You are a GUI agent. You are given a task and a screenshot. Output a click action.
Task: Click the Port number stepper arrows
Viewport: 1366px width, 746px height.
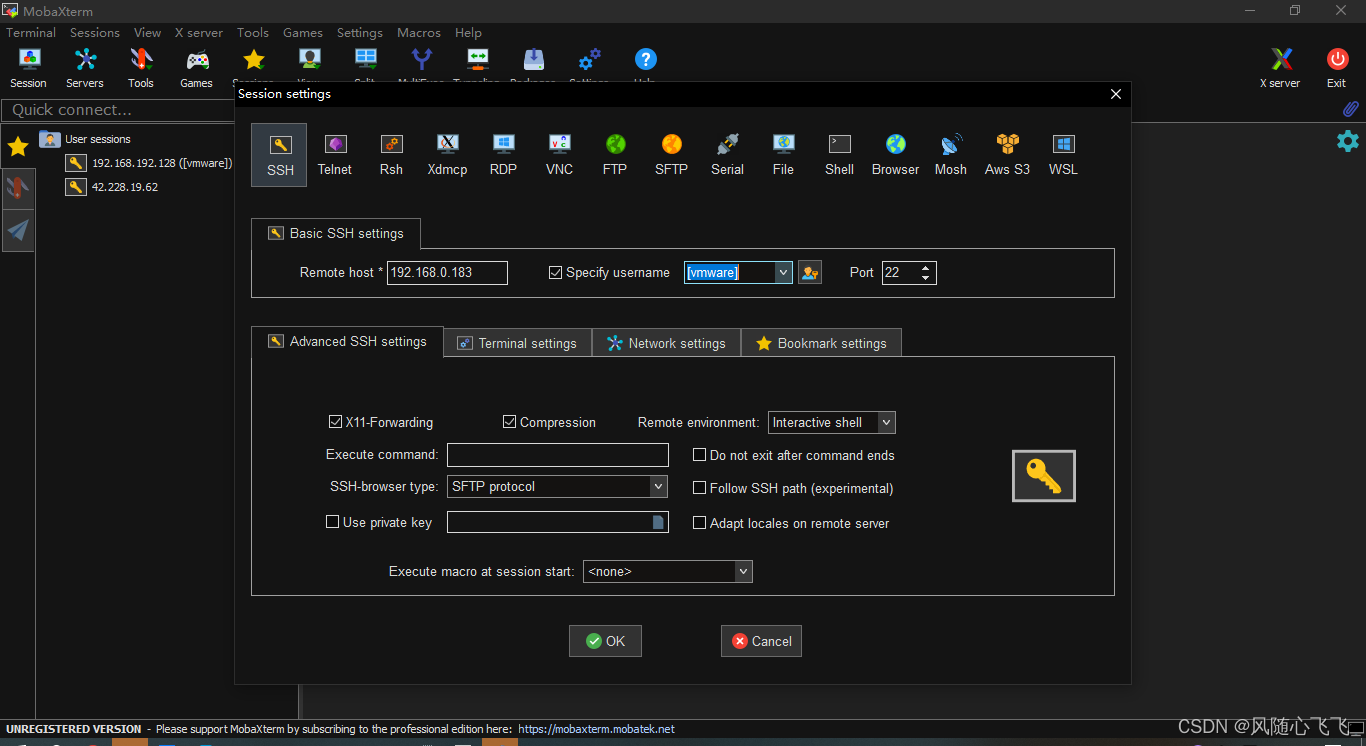926,272
